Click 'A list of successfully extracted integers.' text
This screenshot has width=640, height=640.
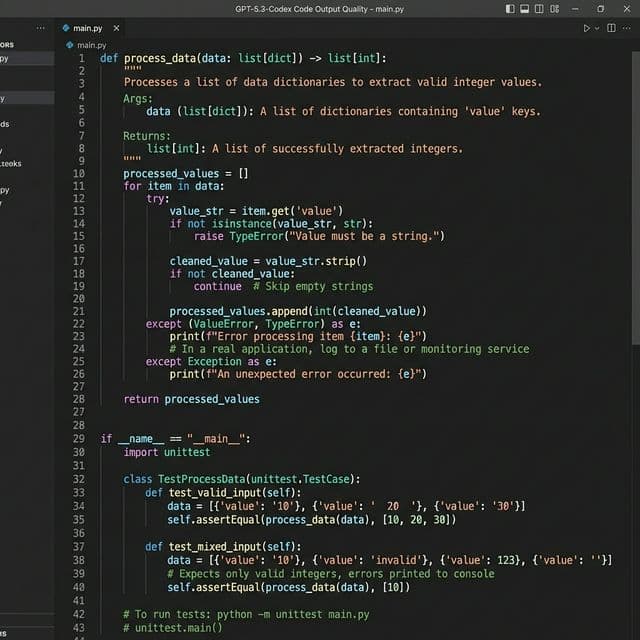pyautogui.click(x=338, y=149)
